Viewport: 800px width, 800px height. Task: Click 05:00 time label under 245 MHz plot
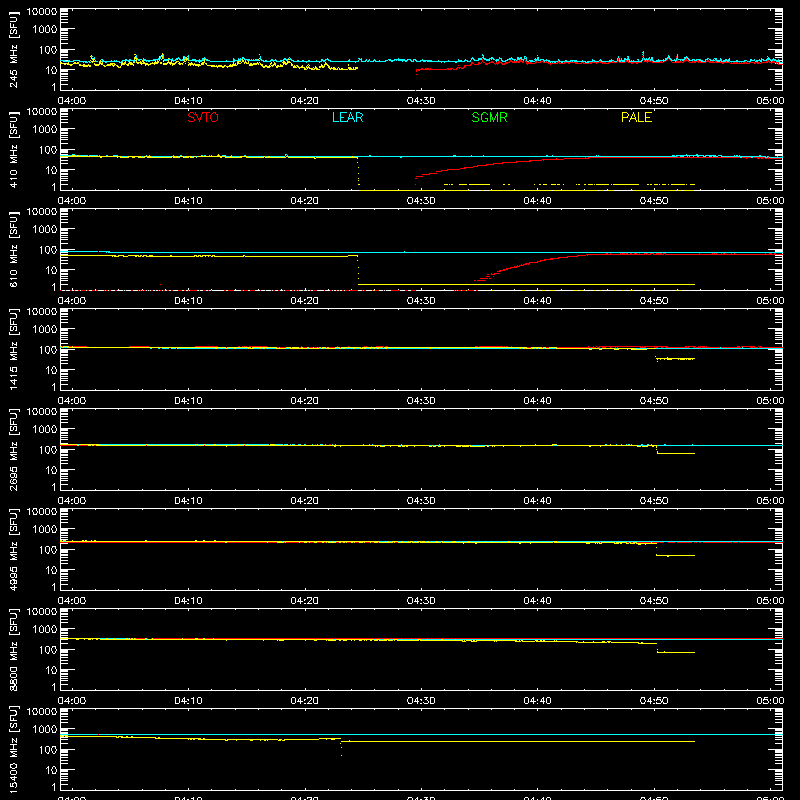770,101
